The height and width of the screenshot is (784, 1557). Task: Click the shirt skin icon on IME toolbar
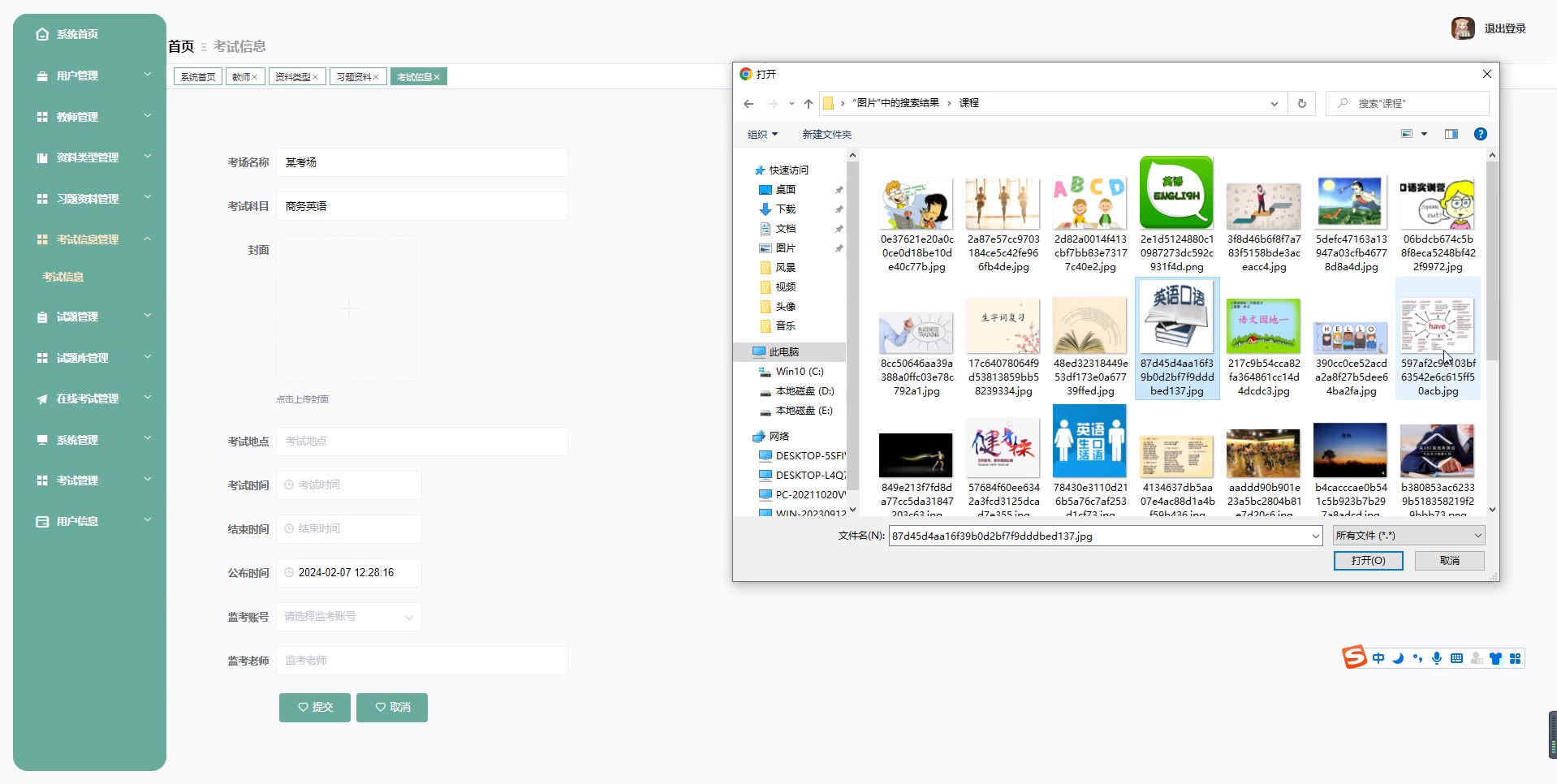[x=1495, y=658]
